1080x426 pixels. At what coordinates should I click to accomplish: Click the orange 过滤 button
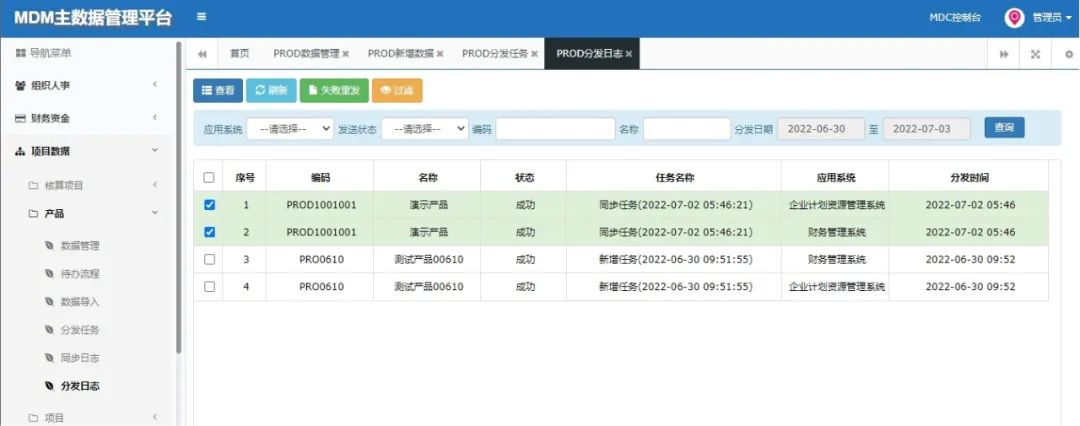coord(397,90)
